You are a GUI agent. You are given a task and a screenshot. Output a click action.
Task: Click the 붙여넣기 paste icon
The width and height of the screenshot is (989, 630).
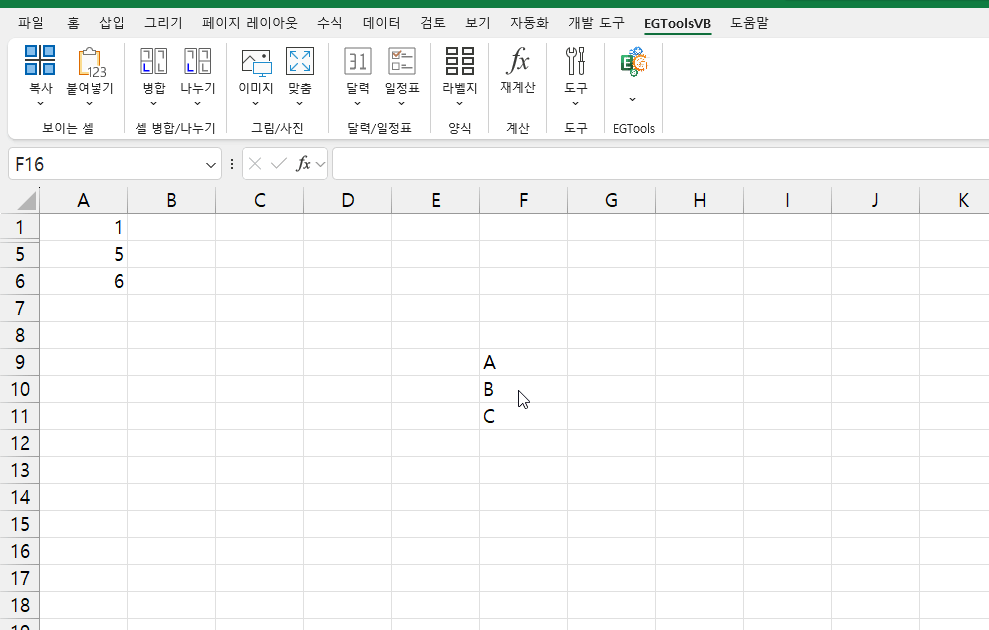click(90, 62)
